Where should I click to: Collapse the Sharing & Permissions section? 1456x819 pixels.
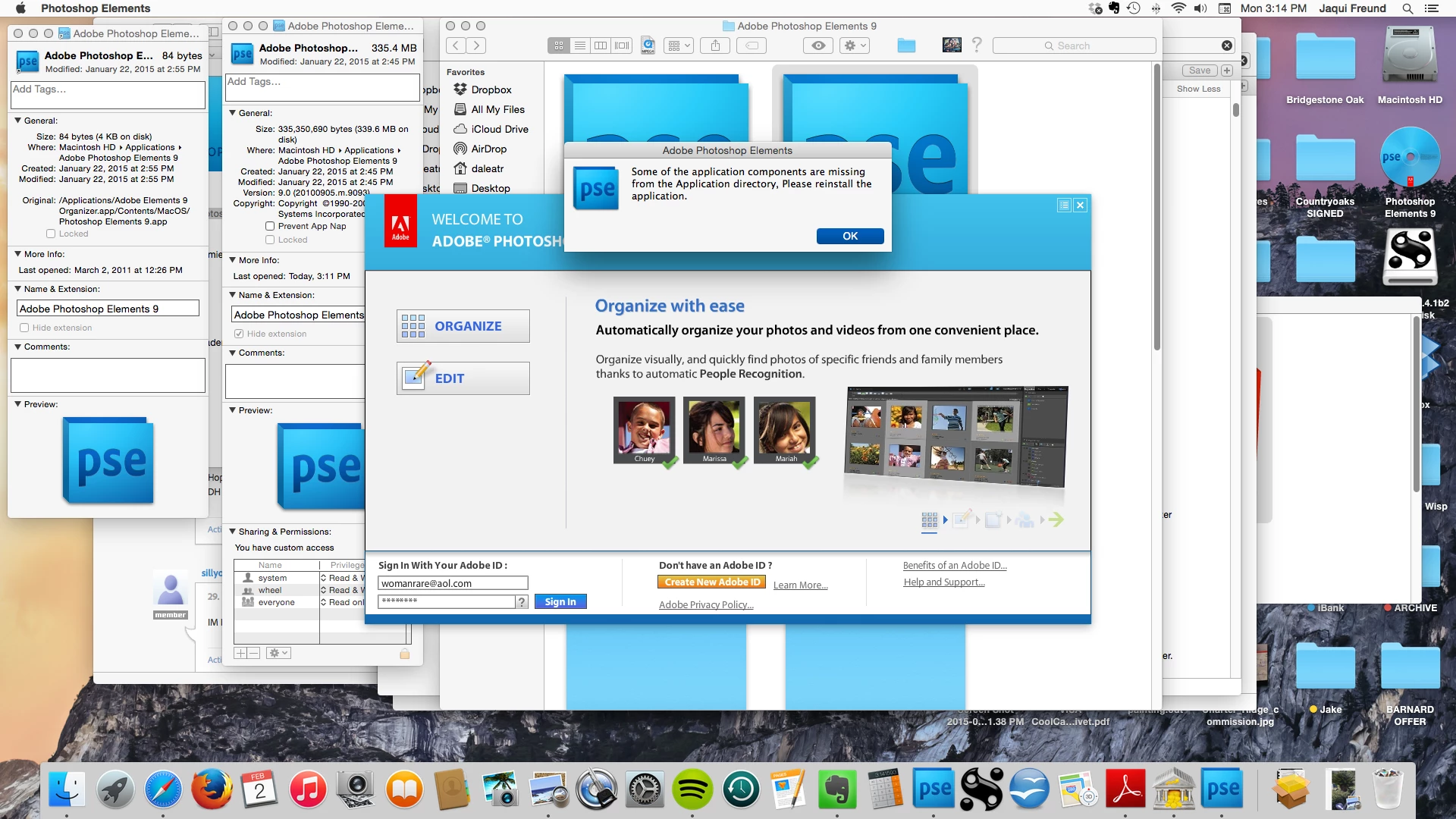[233, 532]
